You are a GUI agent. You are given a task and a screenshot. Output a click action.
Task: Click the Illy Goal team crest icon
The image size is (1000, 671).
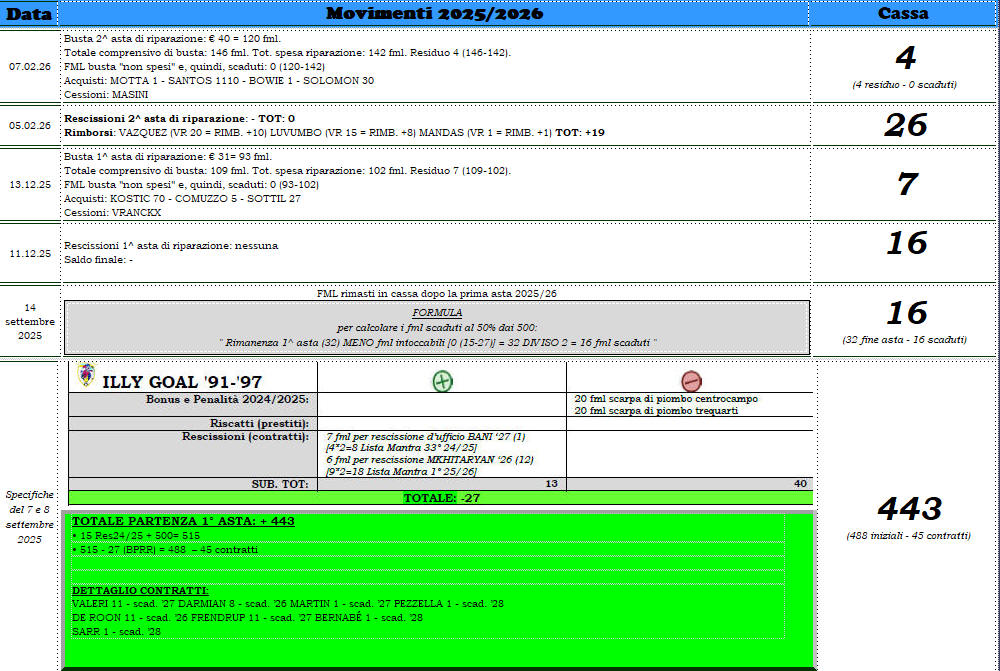click(85, 376)
